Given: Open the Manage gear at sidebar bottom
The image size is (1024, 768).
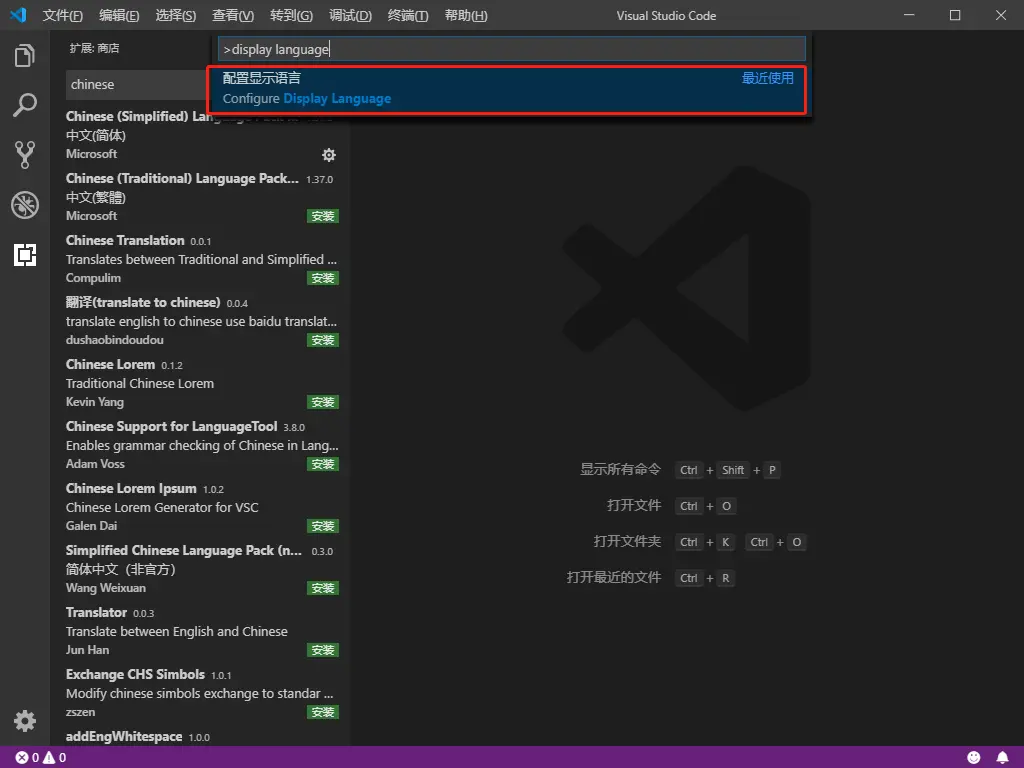Looking at the screenshot, I should click(x=25, y=721).
